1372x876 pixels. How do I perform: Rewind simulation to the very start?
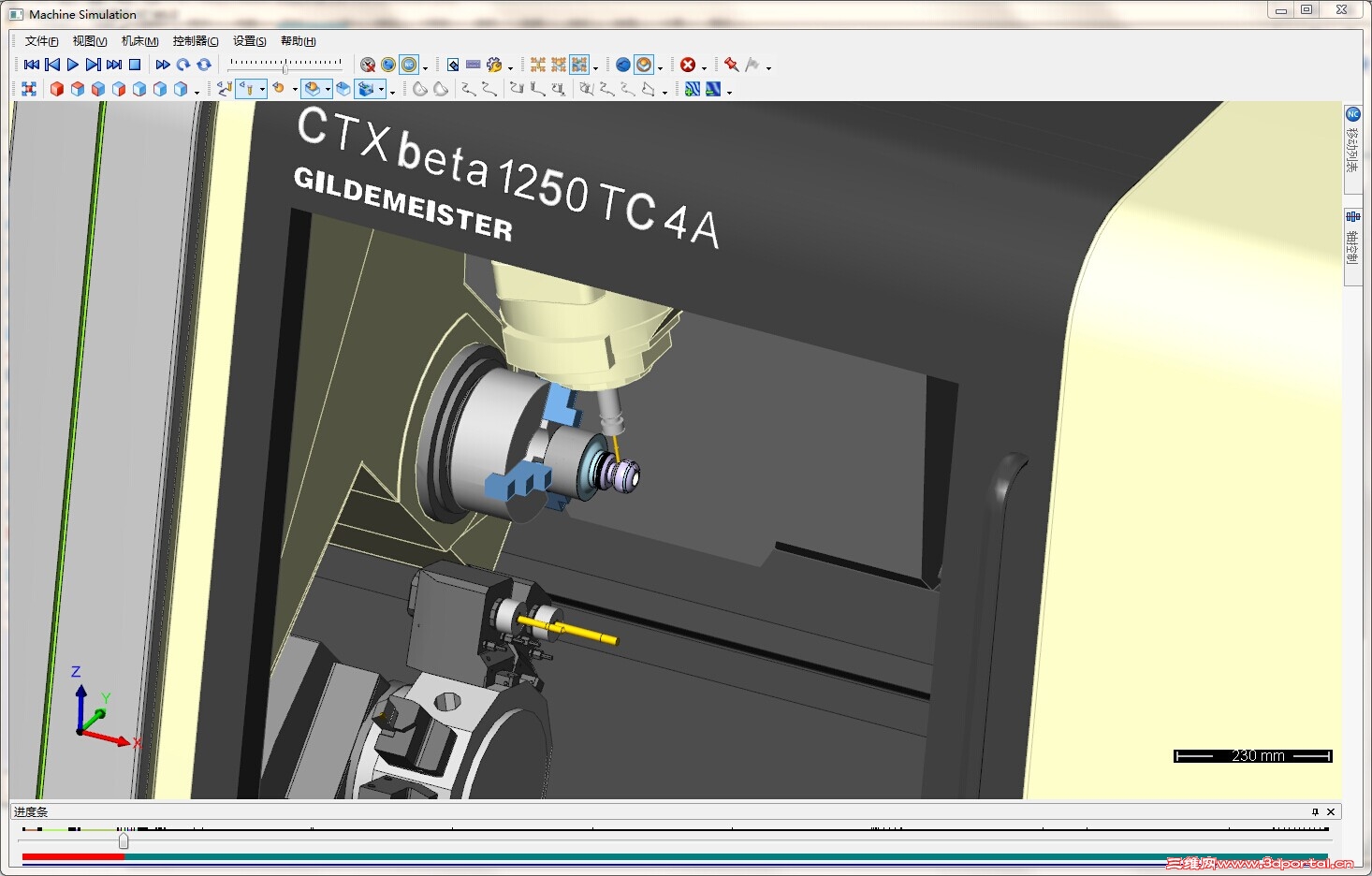tap(31, 65)
